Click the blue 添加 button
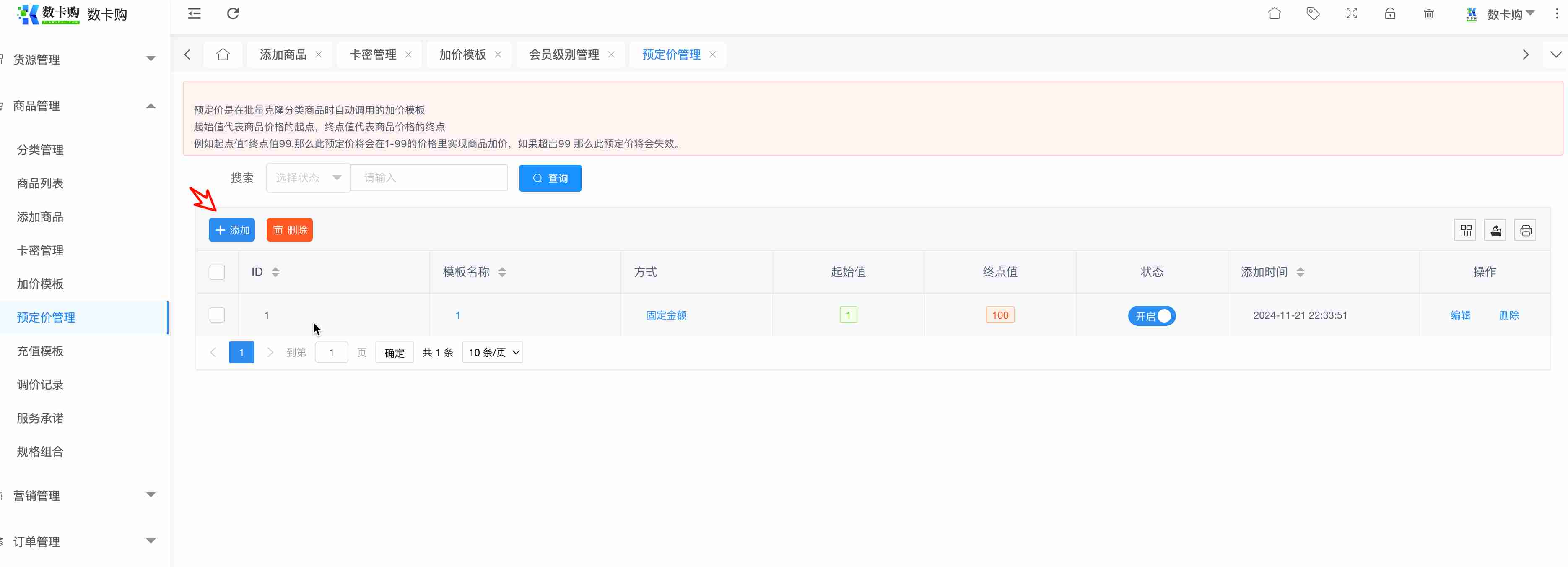This screenshot has width=1568, height=567. point(232,230)
